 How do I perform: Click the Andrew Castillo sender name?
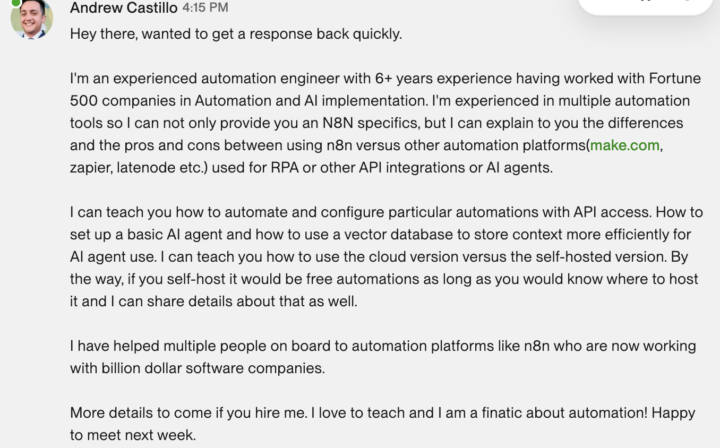tap(119, 8)
